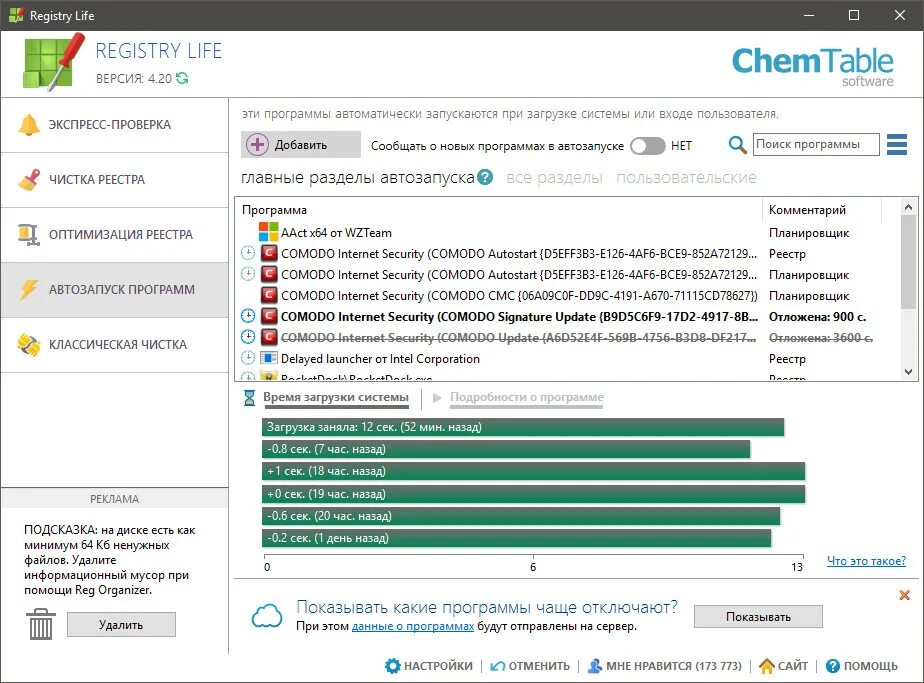Click the delay clock on crossed-out COMODO Update row

248,337
